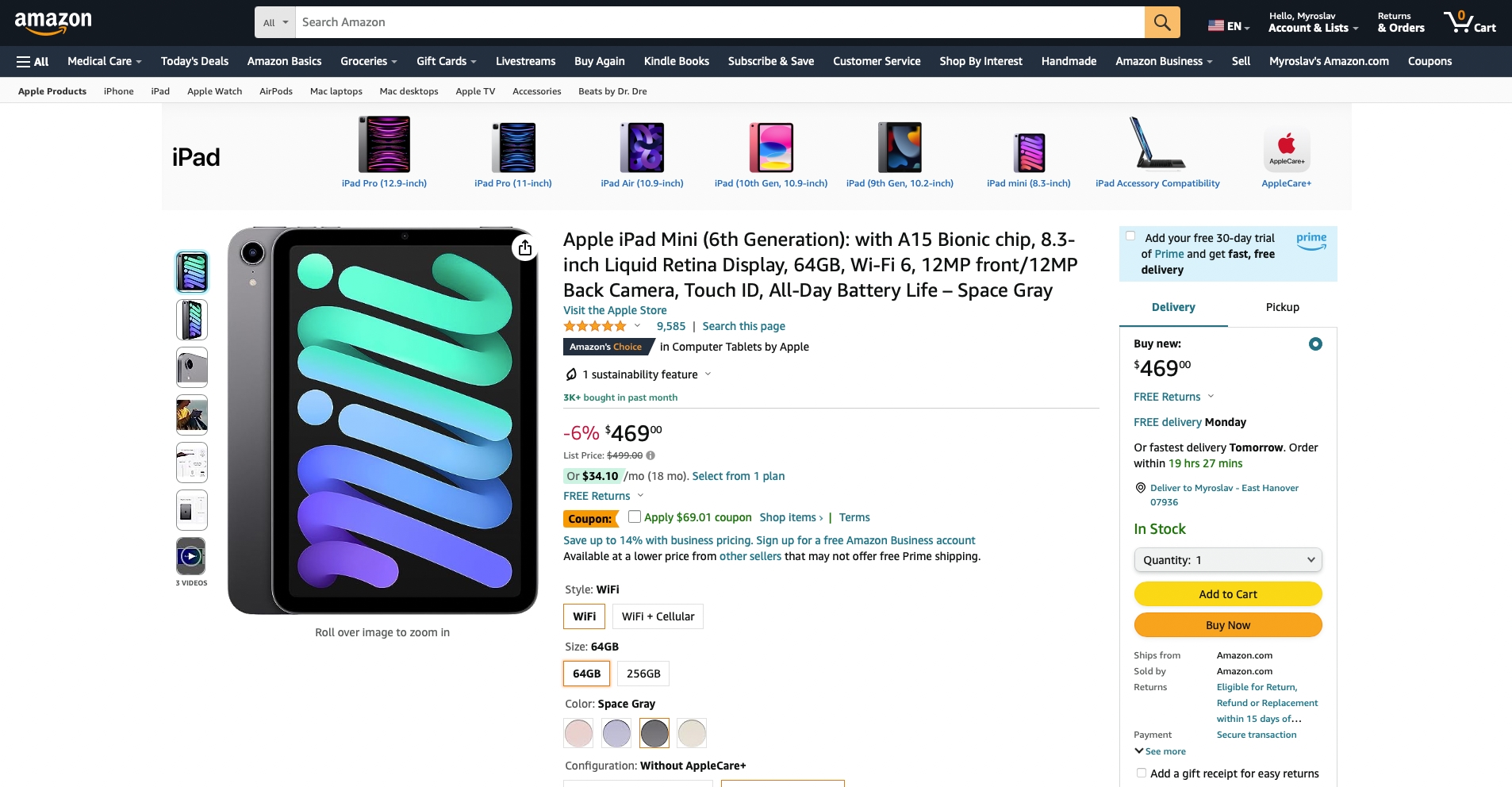Open the Quantity dropdown
This screenshot has width=1512, height=787.
click(1228, 560)
